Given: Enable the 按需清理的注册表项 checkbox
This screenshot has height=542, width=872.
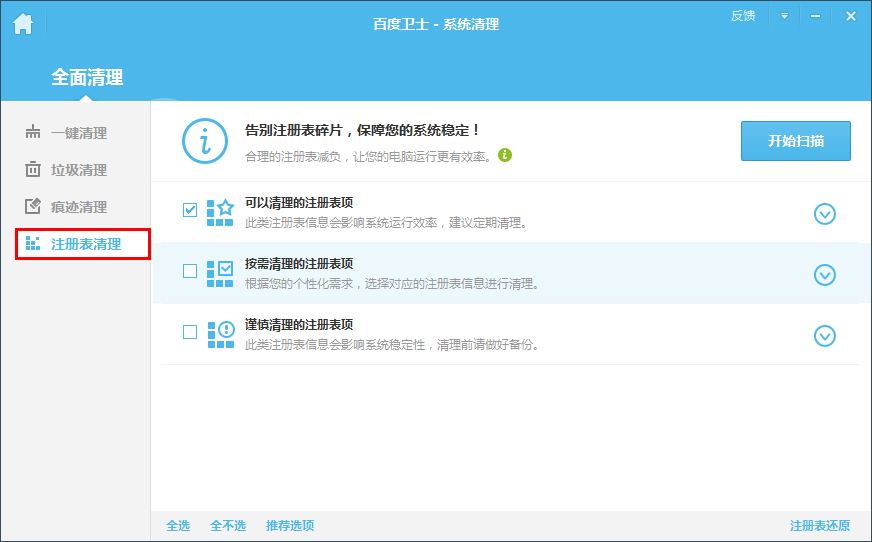Looking at the screenshot, I should tap(190, 271).
